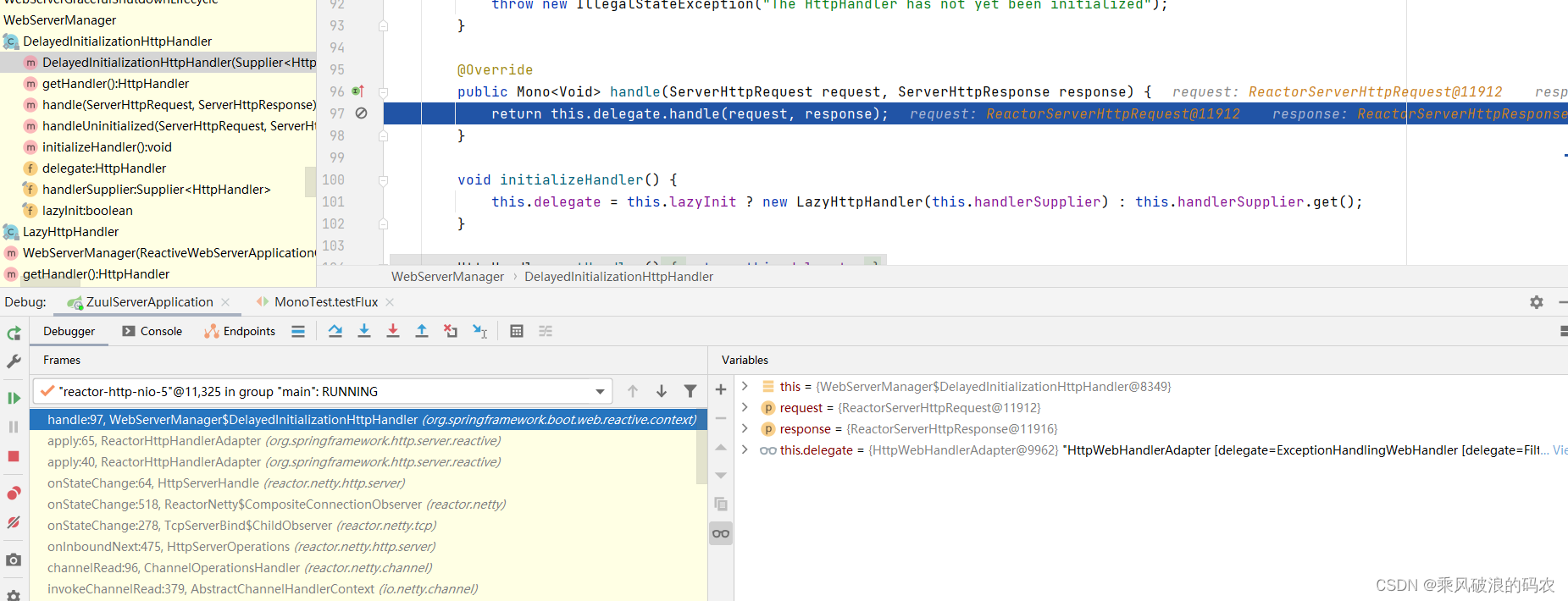Screen dimensions: 1568x601
Task: Move the watch down with the triangle icon
Action: [721, 476]
